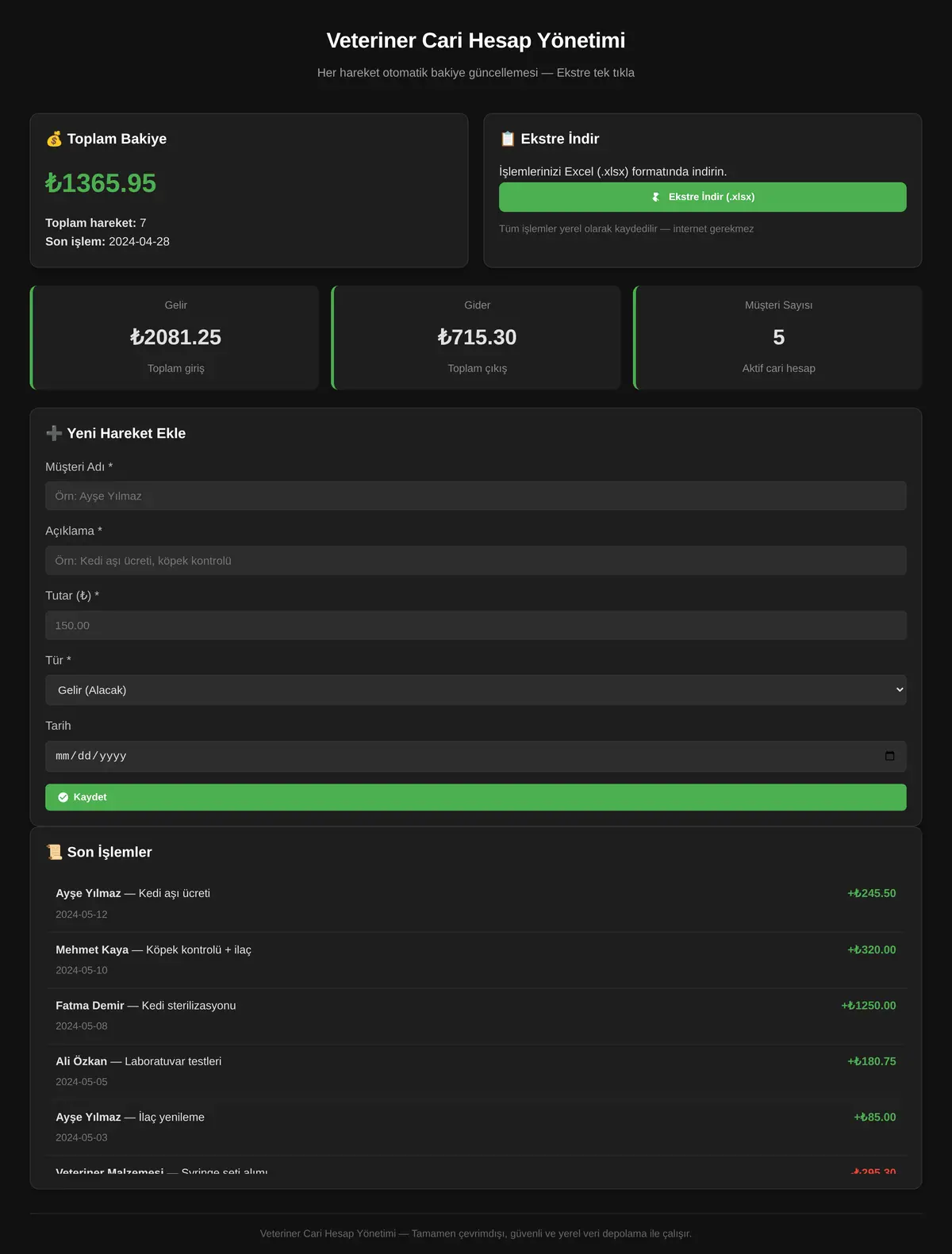Select the Tutar amount input field
952x1254 pixels.
(476, 626)
